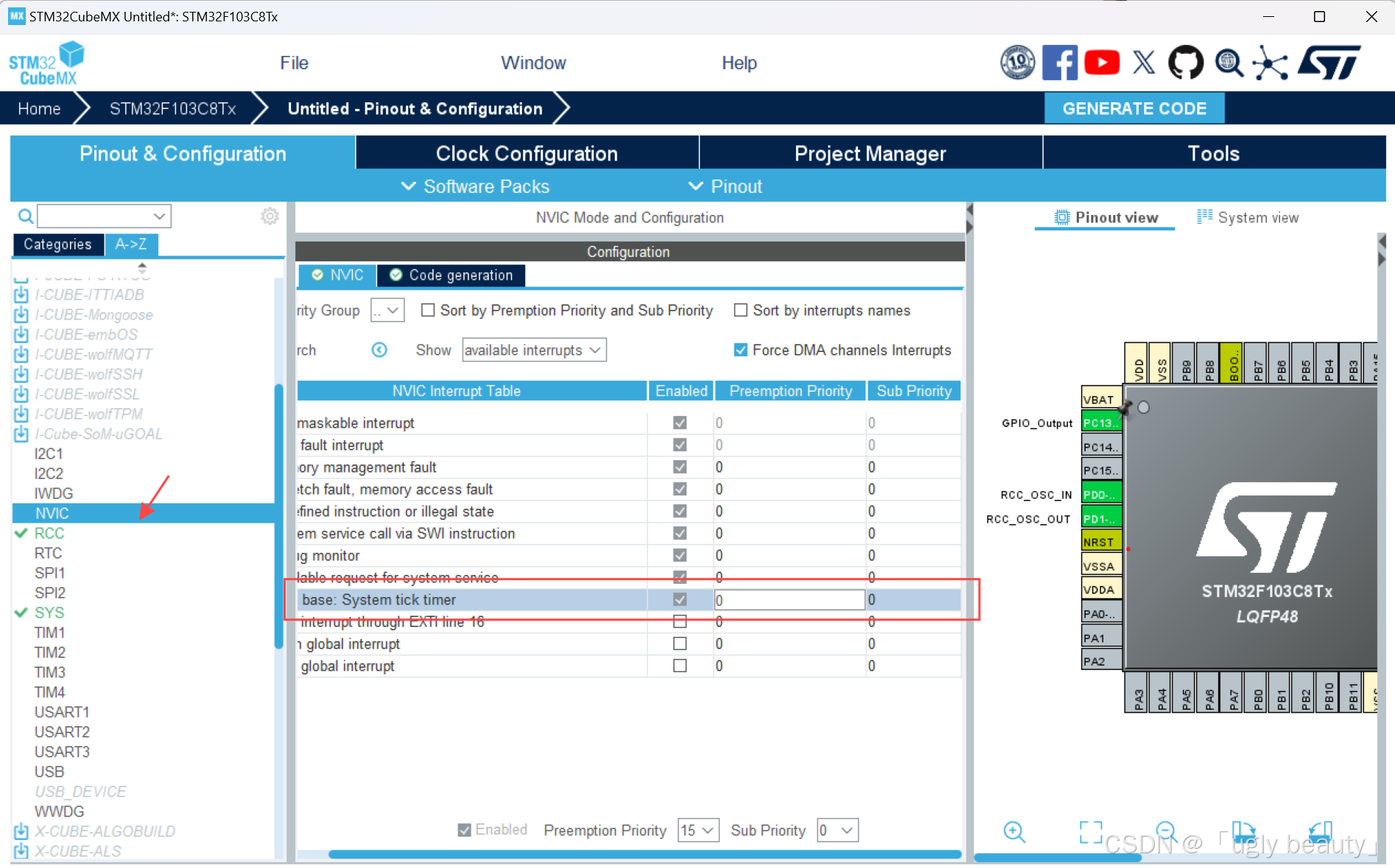
Task: Click the GENERATE CODE button
Action: click(1134, 108)
